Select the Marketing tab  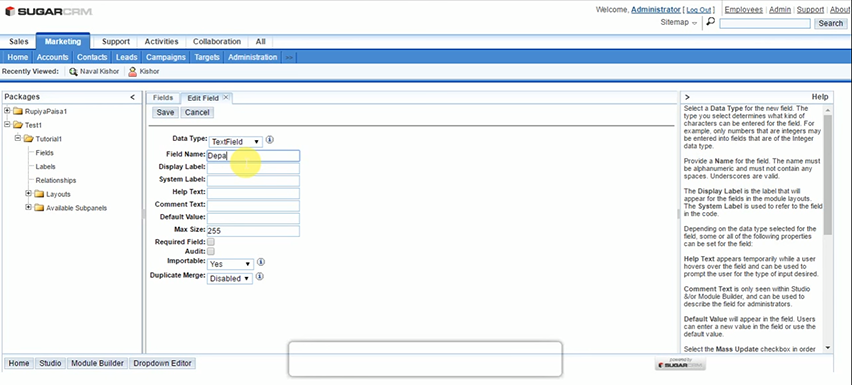tap(63, 41)
